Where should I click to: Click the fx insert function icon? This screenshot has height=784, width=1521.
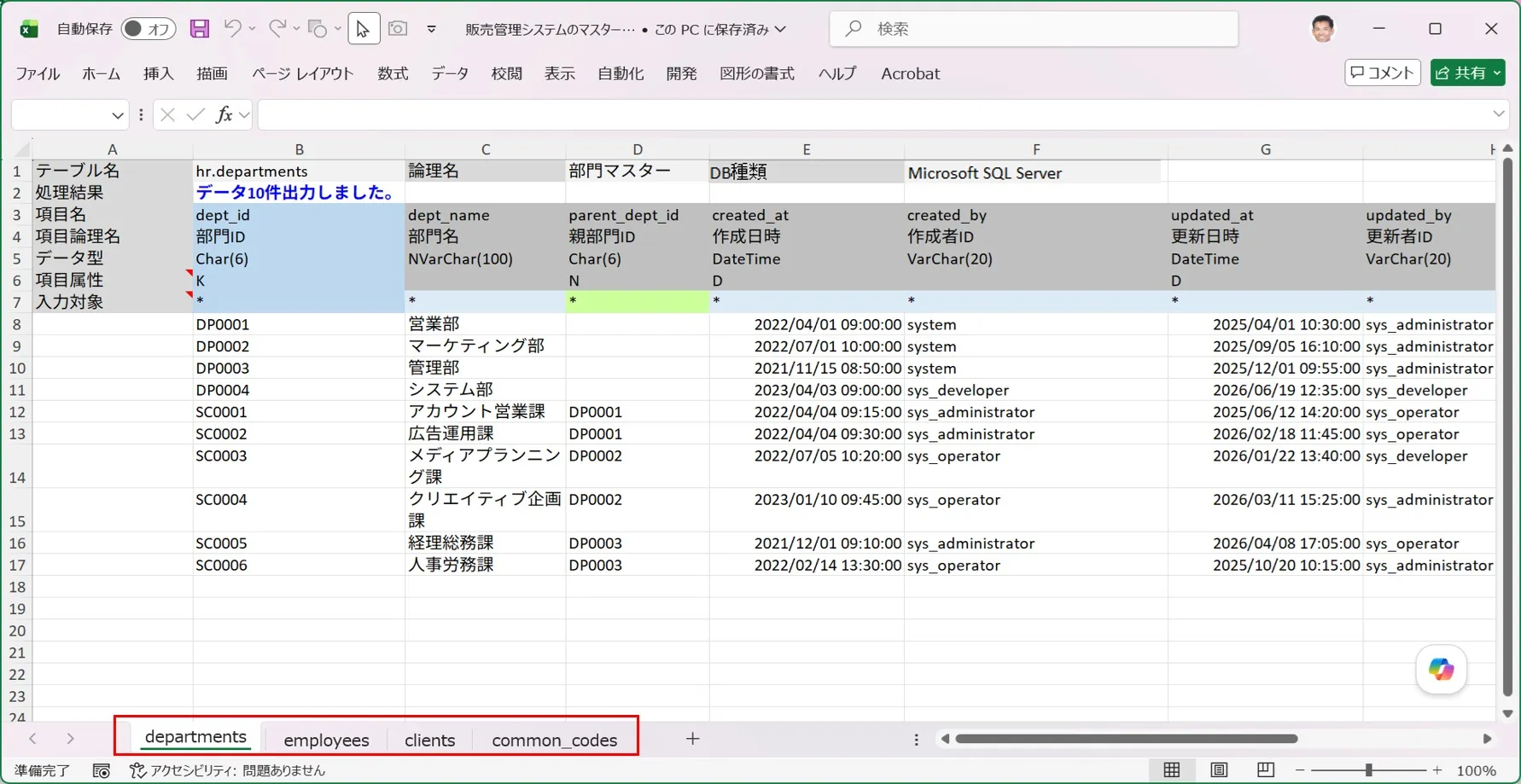(x=224, y=114)
